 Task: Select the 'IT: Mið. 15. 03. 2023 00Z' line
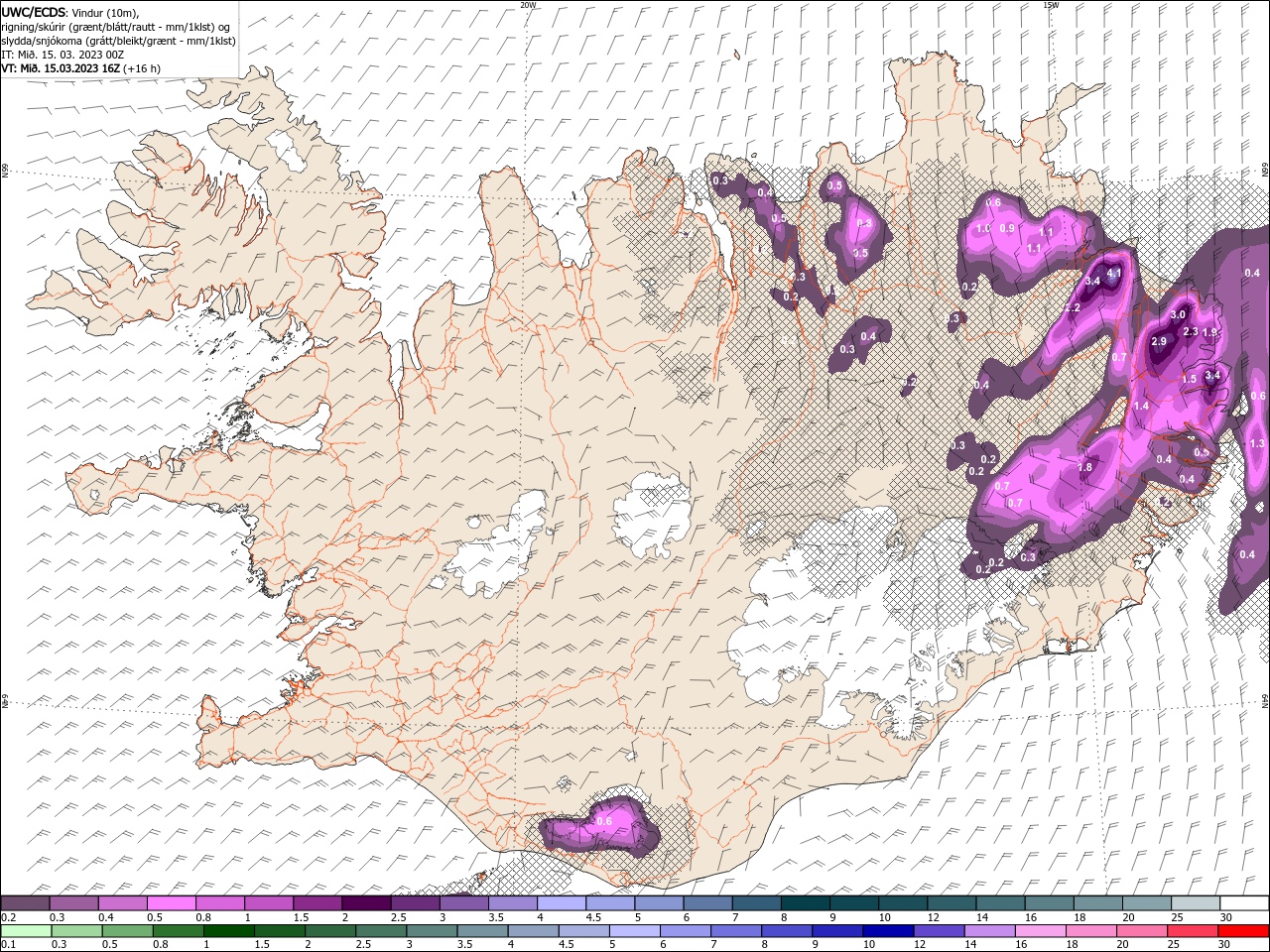(x=62, y=55)
